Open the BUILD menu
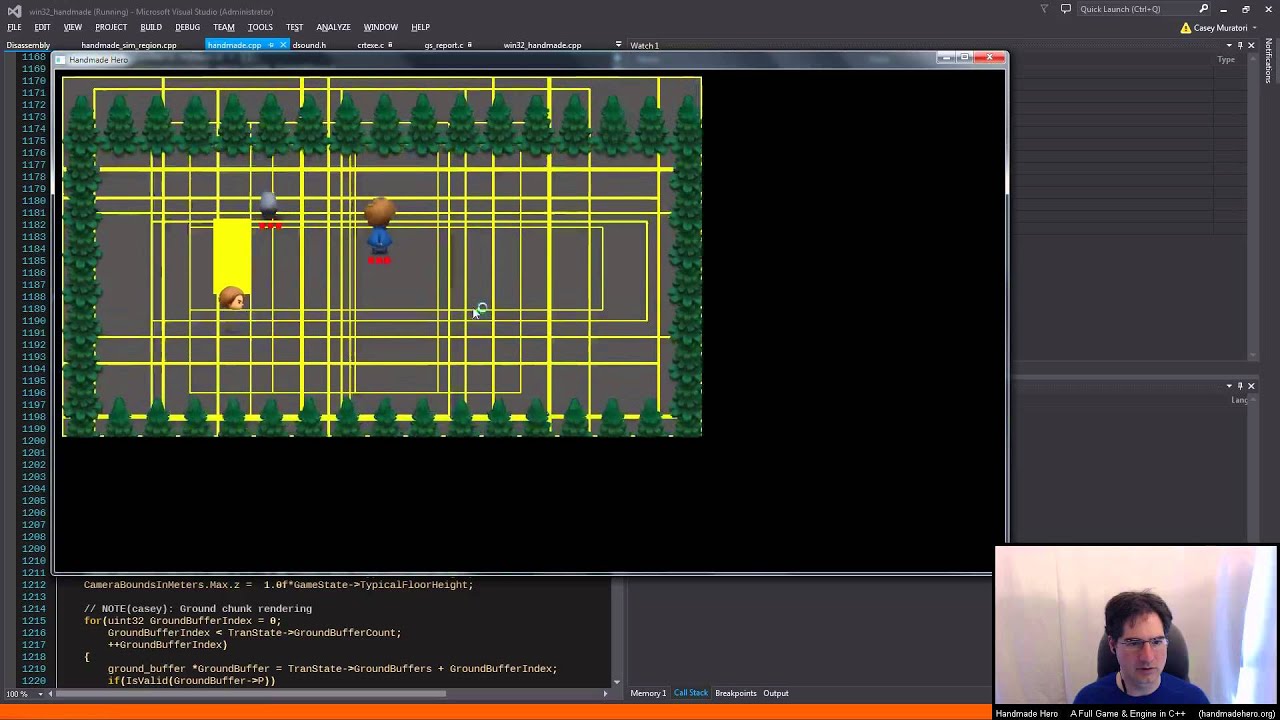 (151, 27)
